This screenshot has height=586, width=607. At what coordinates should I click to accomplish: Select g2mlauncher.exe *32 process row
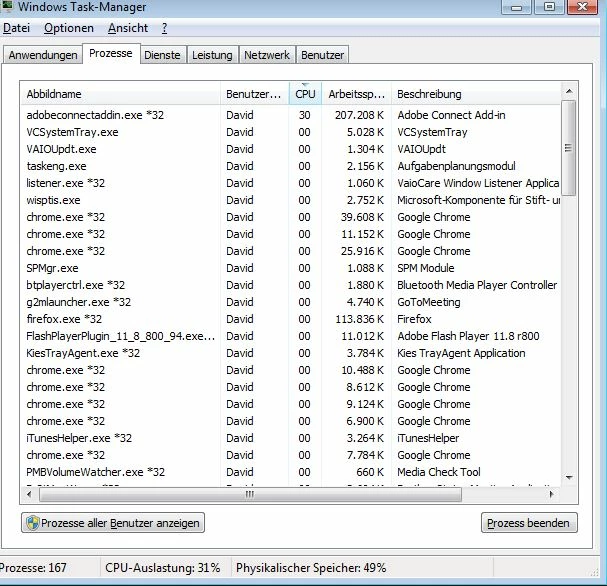coord(290,302)
